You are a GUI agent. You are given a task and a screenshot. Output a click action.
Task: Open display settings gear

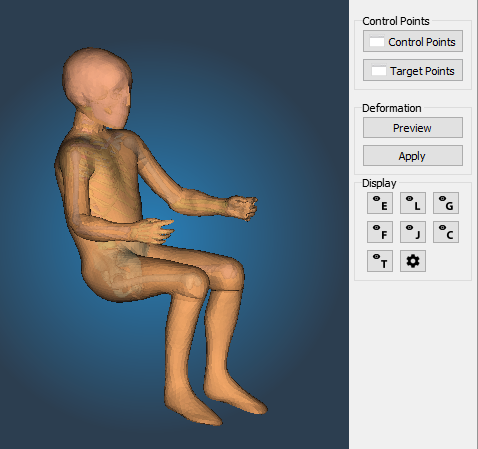pyautogui.click(x=413, y=261)
